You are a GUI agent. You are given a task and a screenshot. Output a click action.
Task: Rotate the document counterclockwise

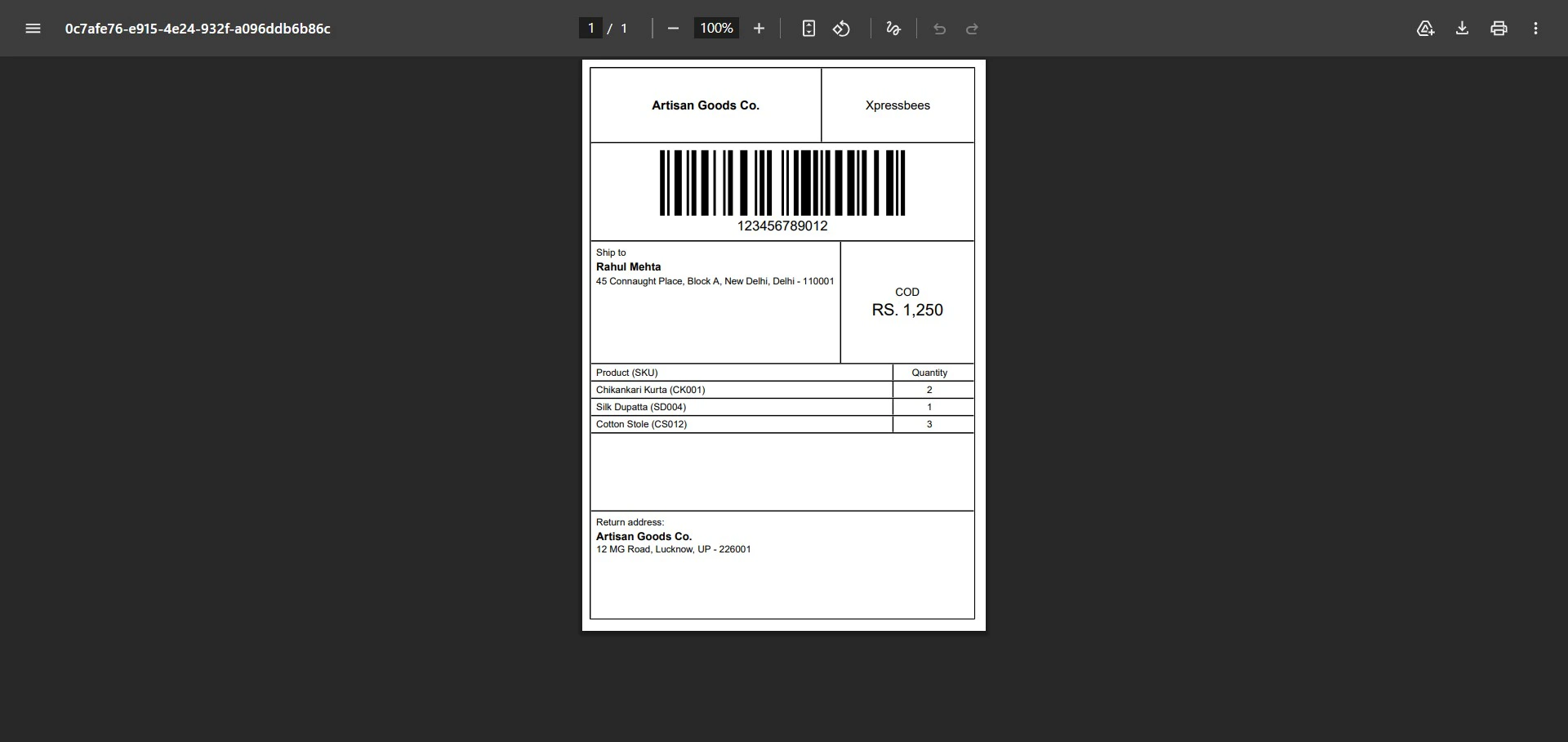tap(841, 29)
